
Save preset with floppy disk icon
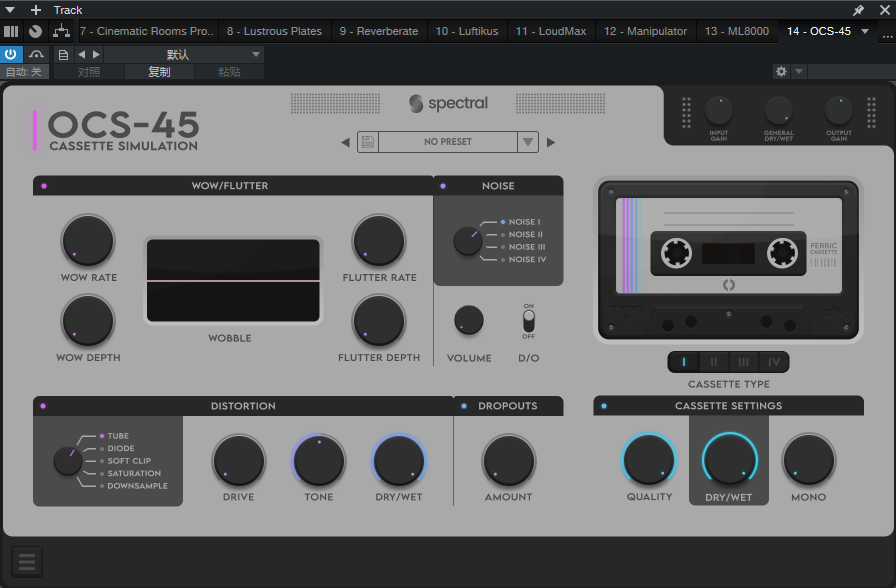coord(368,142)
